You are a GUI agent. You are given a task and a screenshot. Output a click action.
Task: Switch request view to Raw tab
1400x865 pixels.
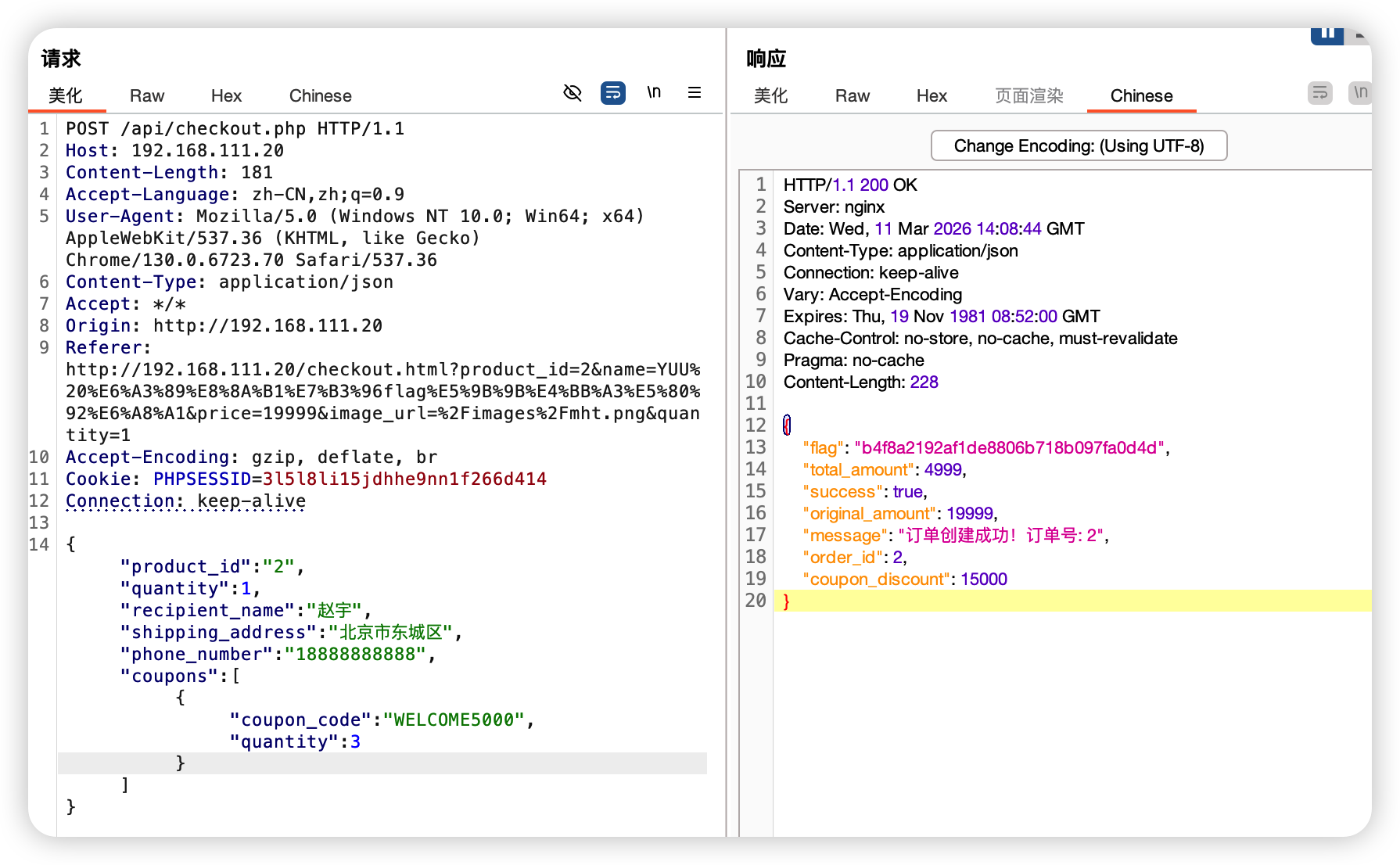[147, 96]
